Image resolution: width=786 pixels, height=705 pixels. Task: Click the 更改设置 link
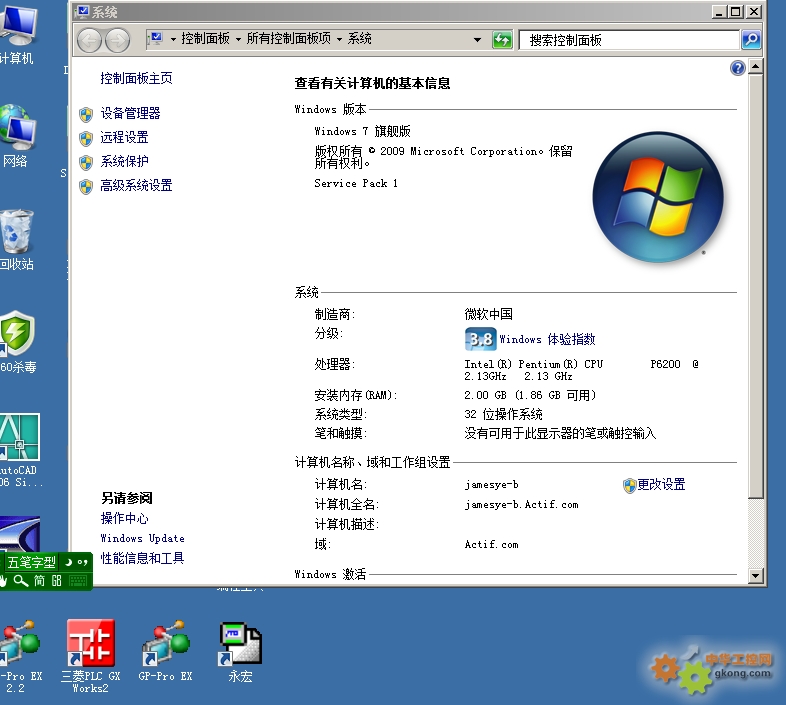coord(661,484)
